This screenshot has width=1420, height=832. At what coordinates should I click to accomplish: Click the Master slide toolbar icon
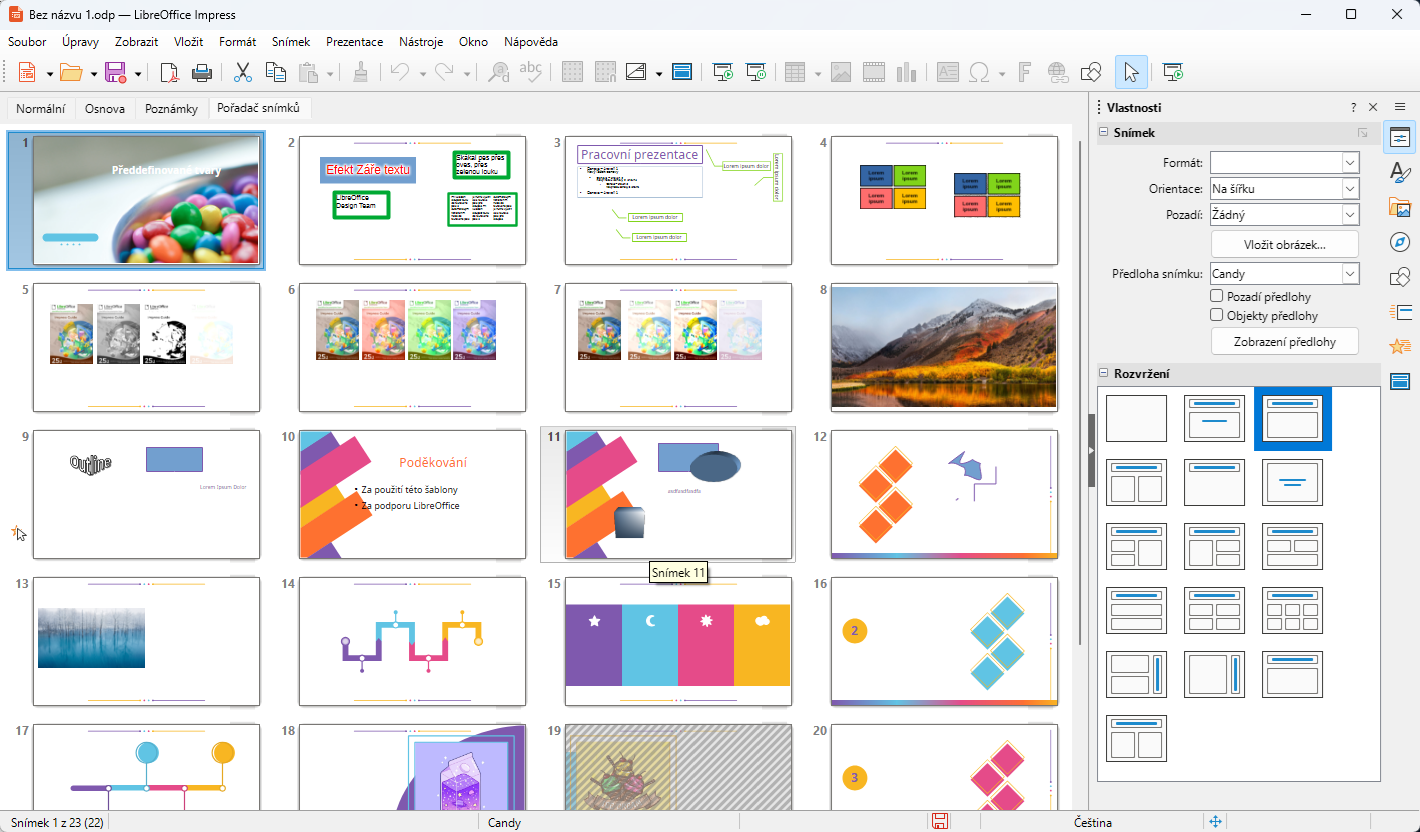pyautogui.click(x=682, y=72)
